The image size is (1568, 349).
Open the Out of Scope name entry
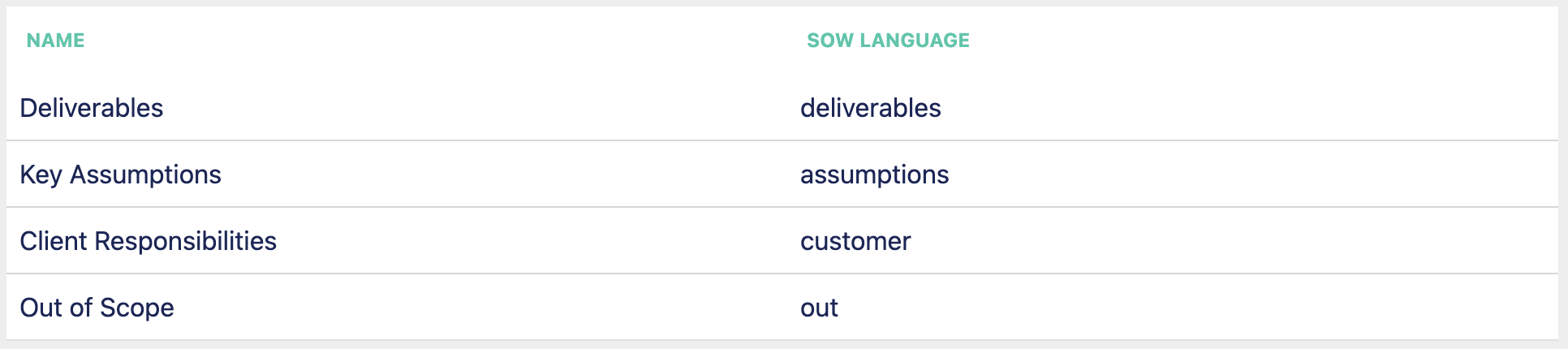pos(97,308)
